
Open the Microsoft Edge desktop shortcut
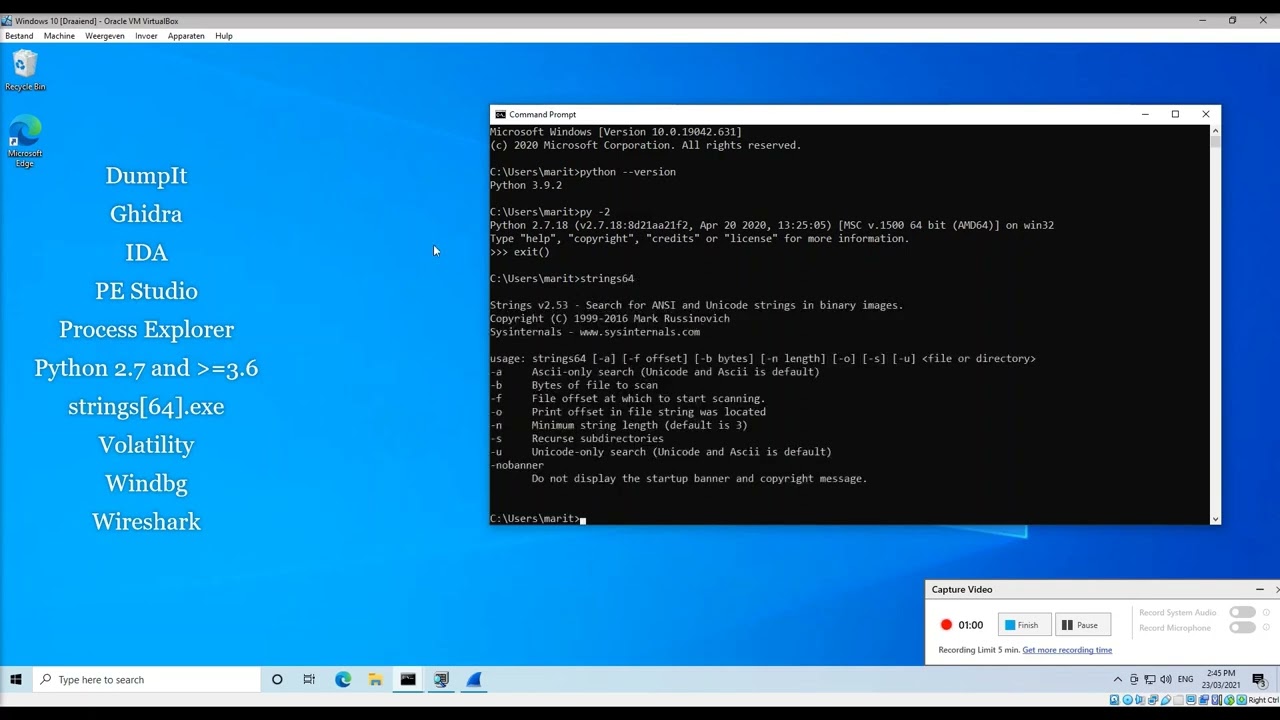[25, 142]
